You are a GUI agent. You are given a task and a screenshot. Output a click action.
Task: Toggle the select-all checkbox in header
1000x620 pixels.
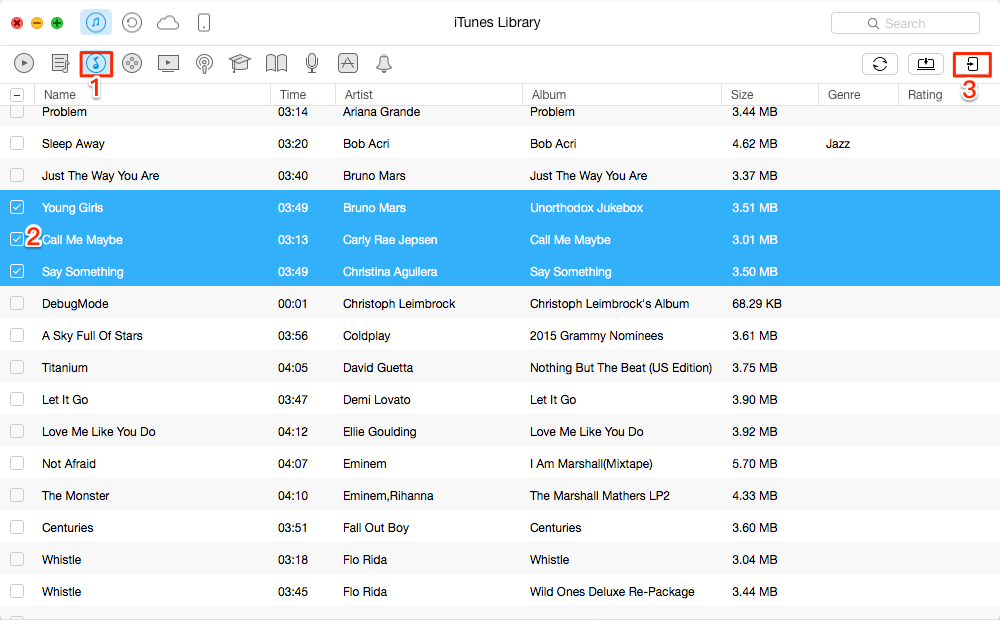pyautogui.click(x=17, y=95)
